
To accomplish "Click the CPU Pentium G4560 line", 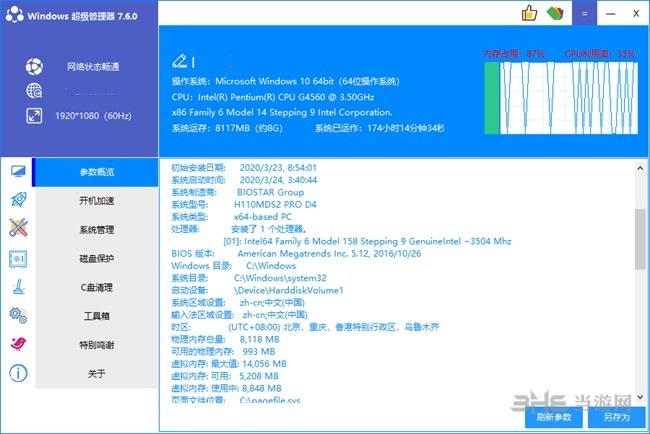I will pyautogui.click(x=273, y=97).
